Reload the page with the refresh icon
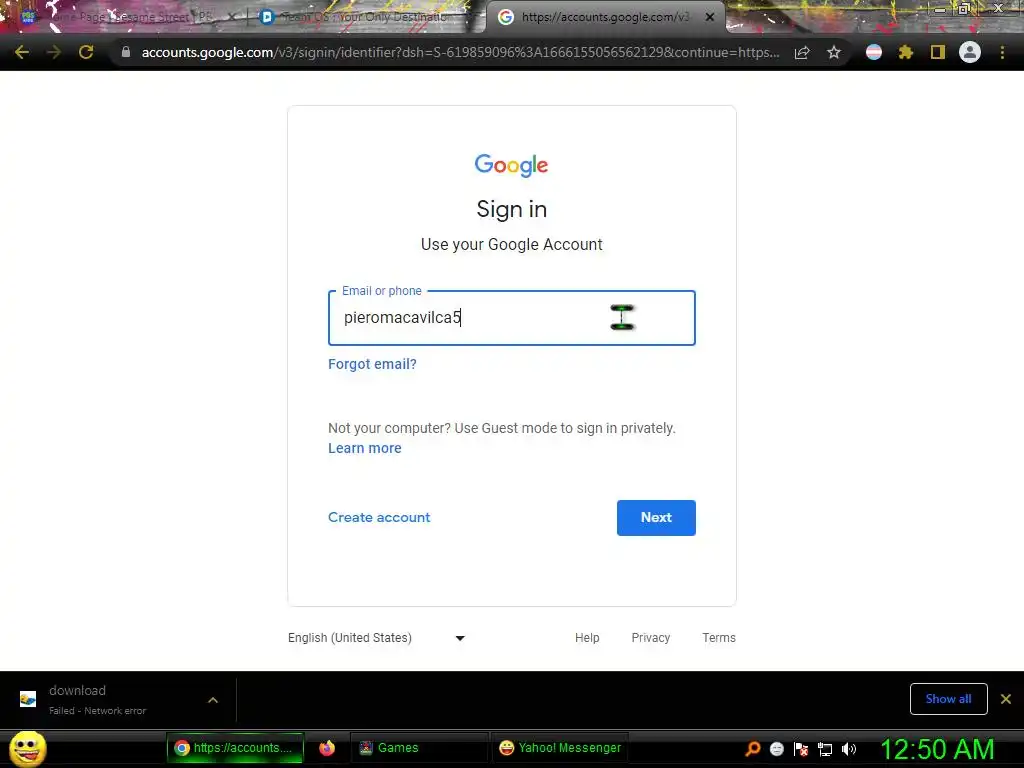 coord(86,52)
